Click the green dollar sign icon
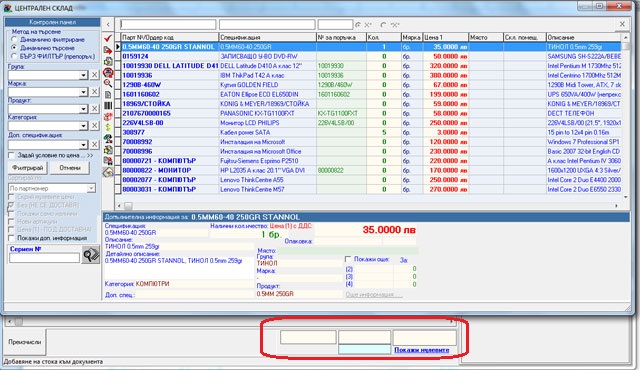The image size is (640, 370). (108, 128)
